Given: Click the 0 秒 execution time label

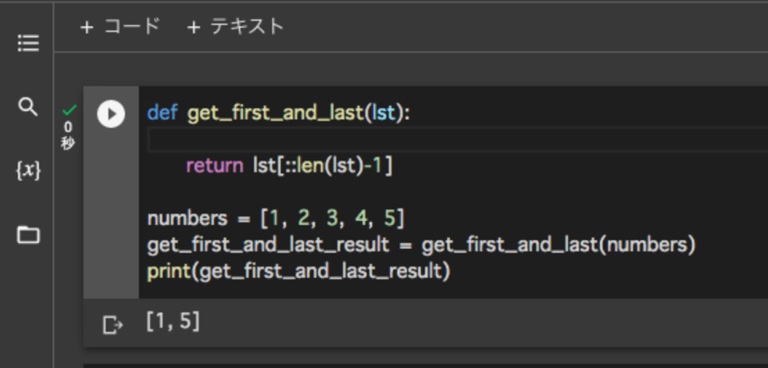Looking at the screenshot, I should point(68,135).
